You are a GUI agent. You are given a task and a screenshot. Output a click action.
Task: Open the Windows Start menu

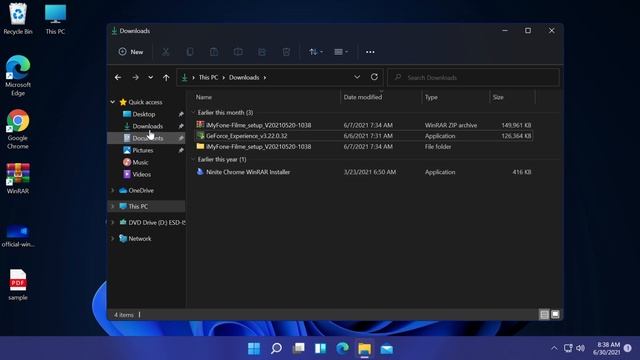pyautogui.click(x=254, y=349)
